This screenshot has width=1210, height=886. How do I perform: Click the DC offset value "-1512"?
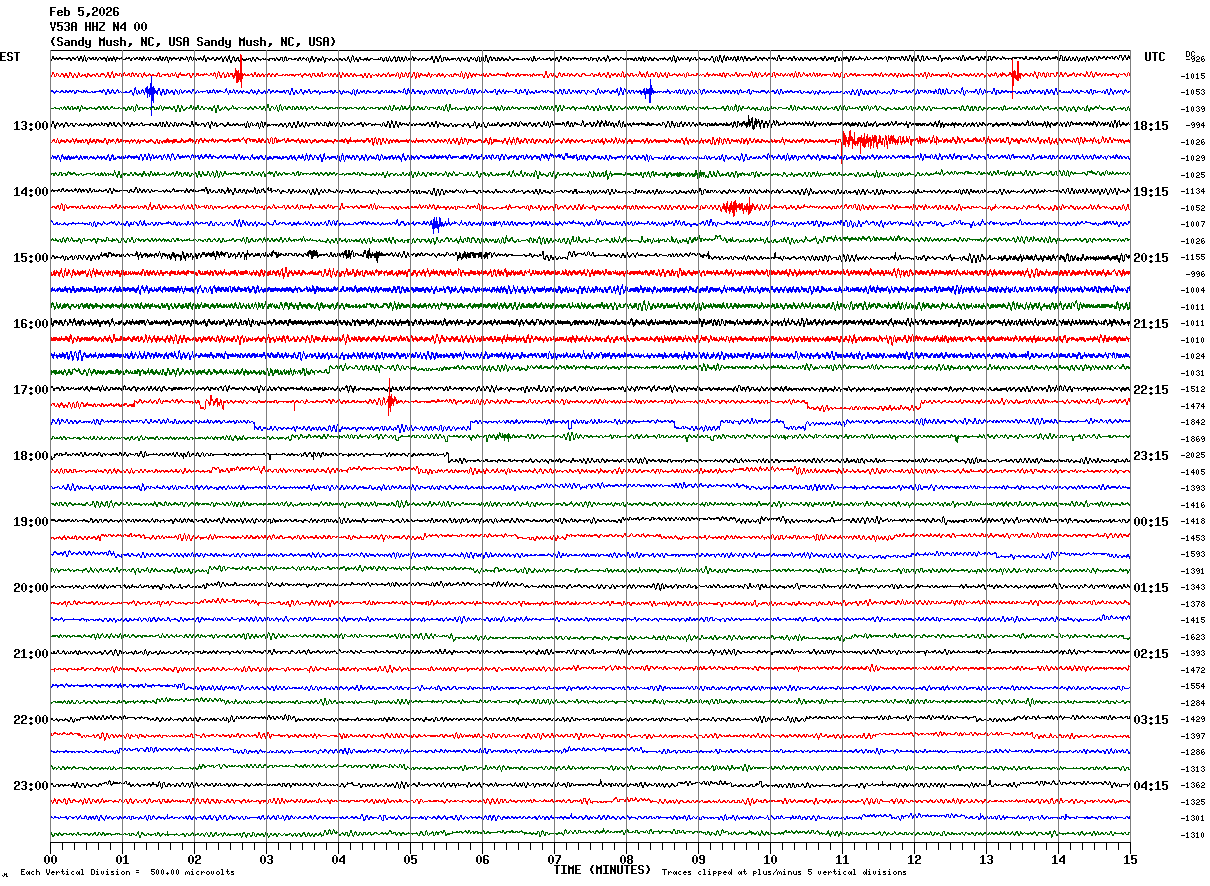[1193, 389]
